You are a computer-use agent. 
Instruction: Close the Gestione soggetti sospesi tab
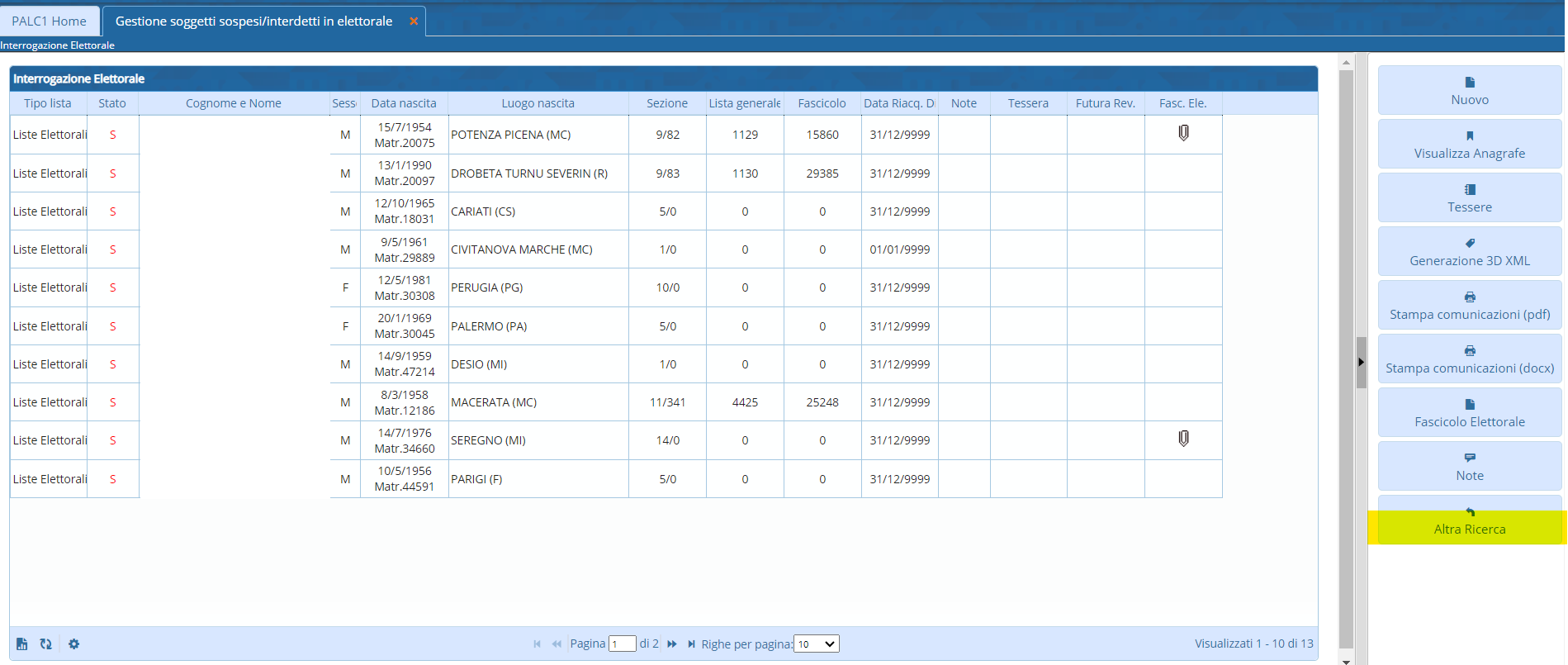414,21
